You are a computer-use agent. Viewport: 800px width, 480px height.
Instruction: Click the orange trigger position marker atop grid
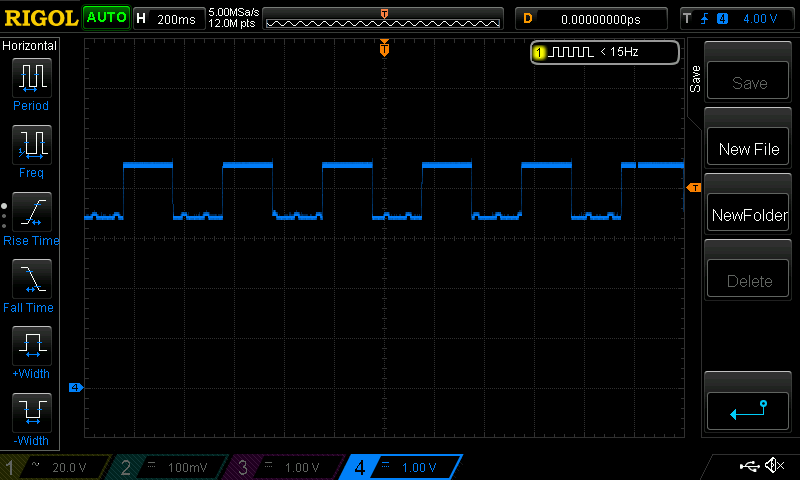[384, 48]
